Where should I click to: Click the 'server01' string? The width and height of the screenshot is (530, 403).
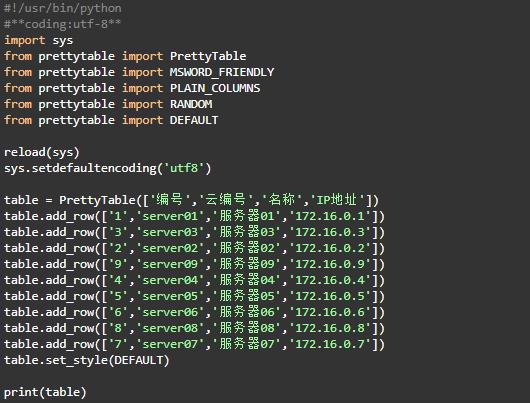pos(170,216)
